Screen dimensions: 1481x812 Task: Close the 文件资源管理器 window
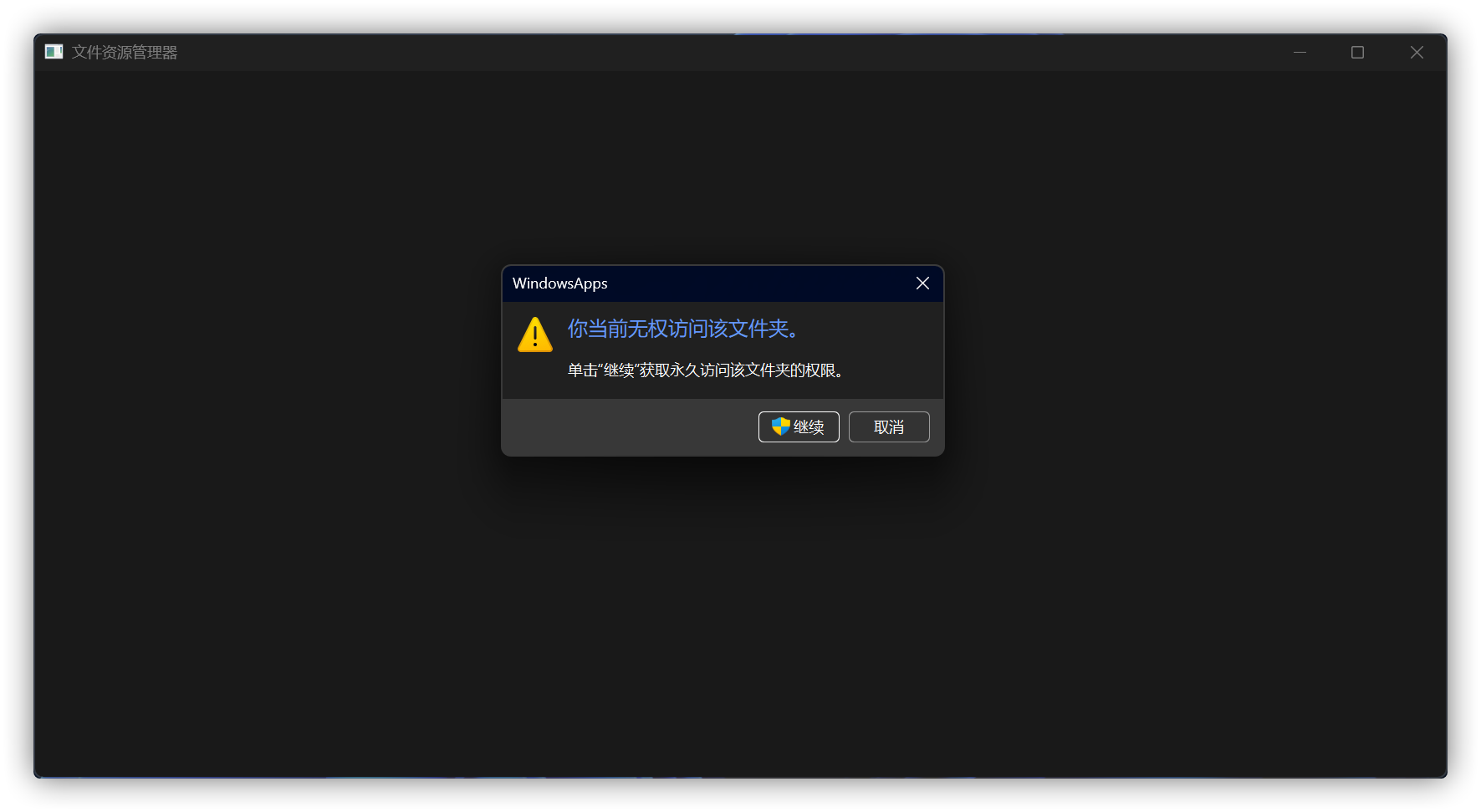[x=1417, y=52]
